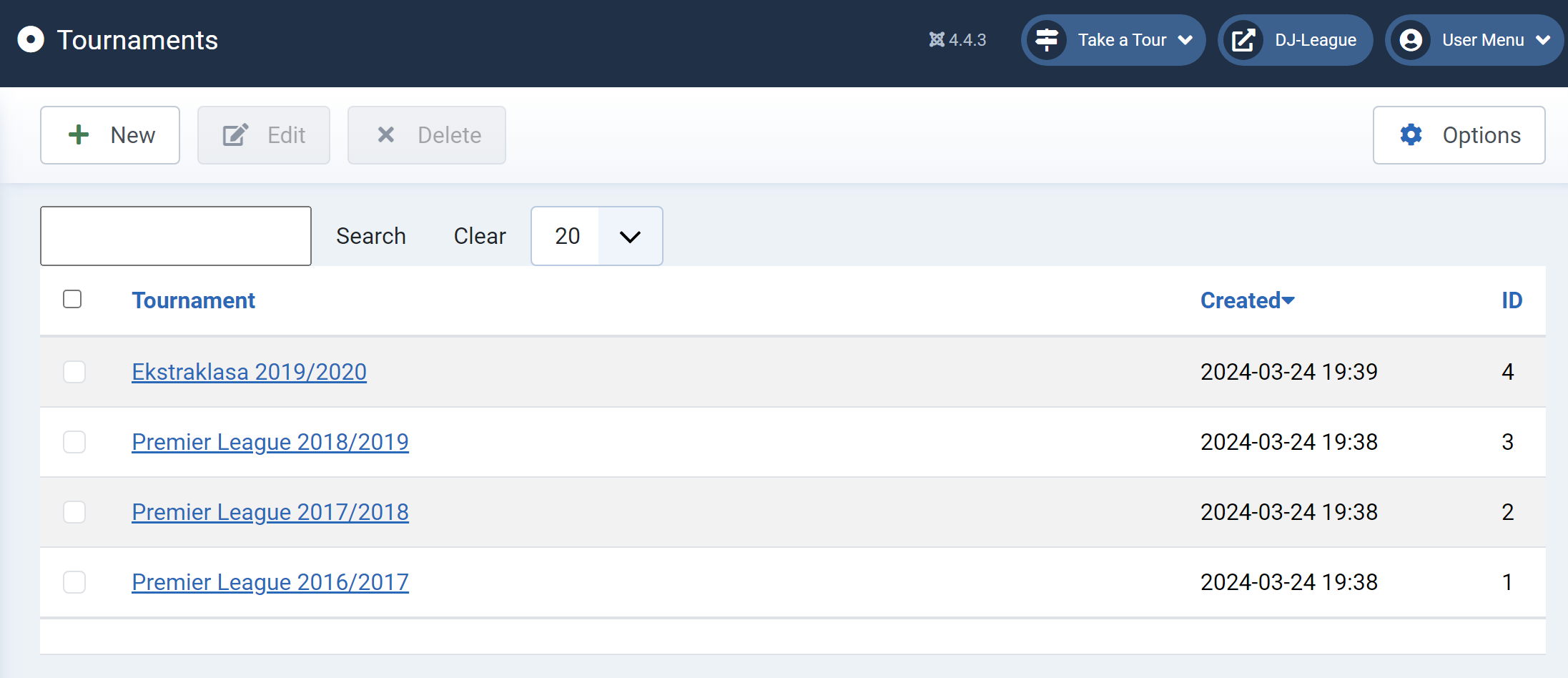This screenshot has height=678, width=1568.
Task: Check the Premier League 2018/2019 row checkbox
Action: click(74, 442)
